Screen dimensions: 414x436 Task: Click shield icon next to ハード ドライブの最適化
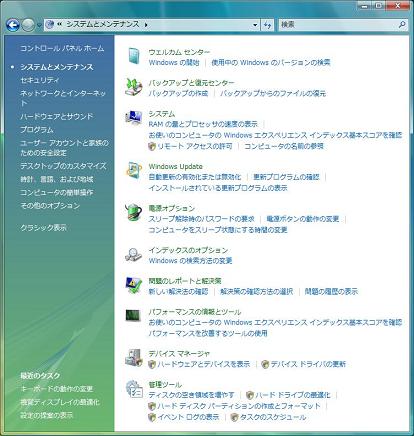(250, 395)
